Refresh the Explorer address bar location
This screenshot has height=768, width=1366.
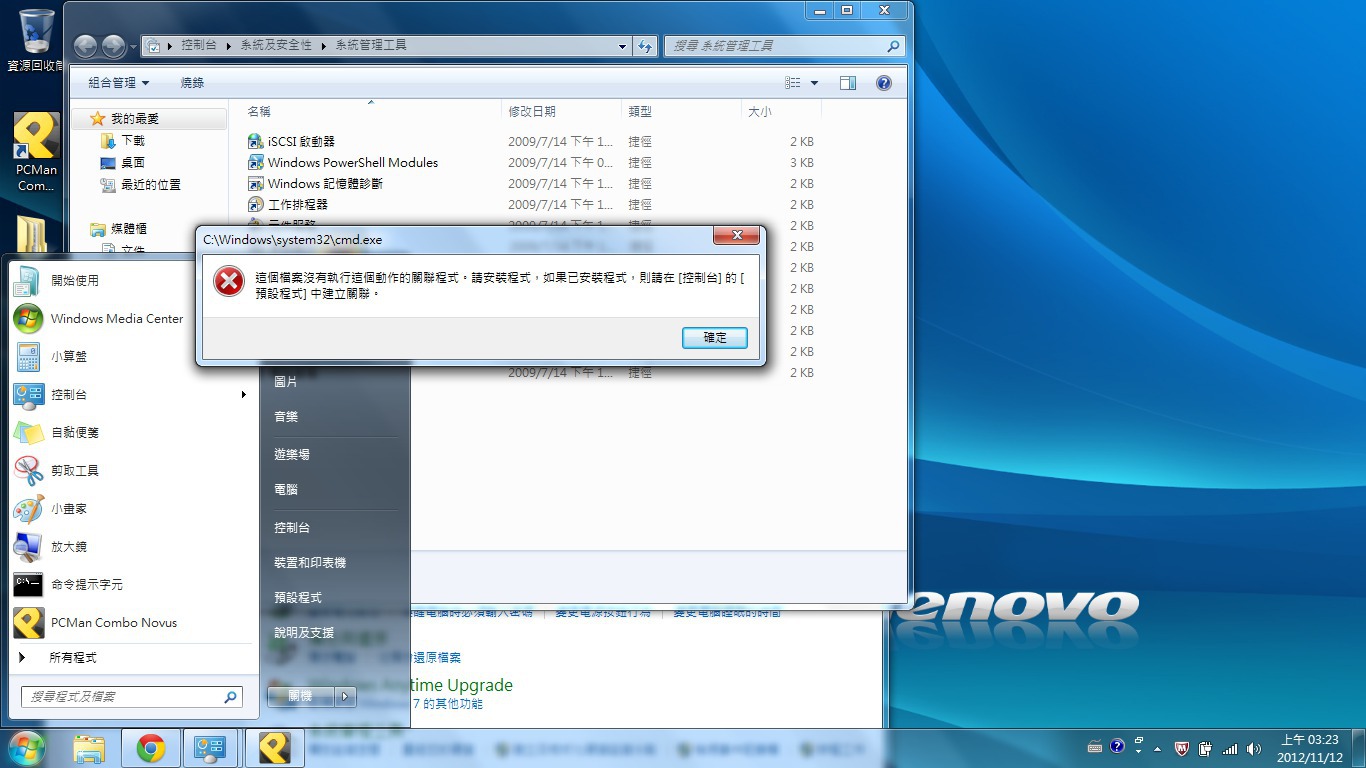[645, 46]
